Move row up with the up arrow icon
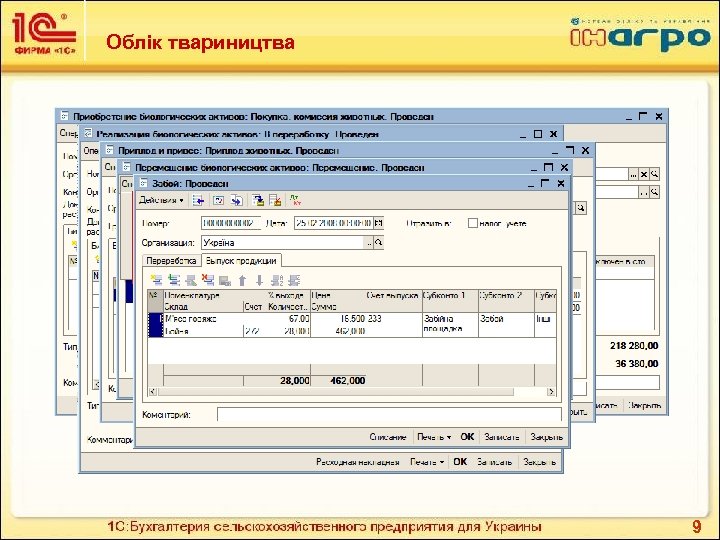Screen dimensions: 720x540 tap(242, 281)
